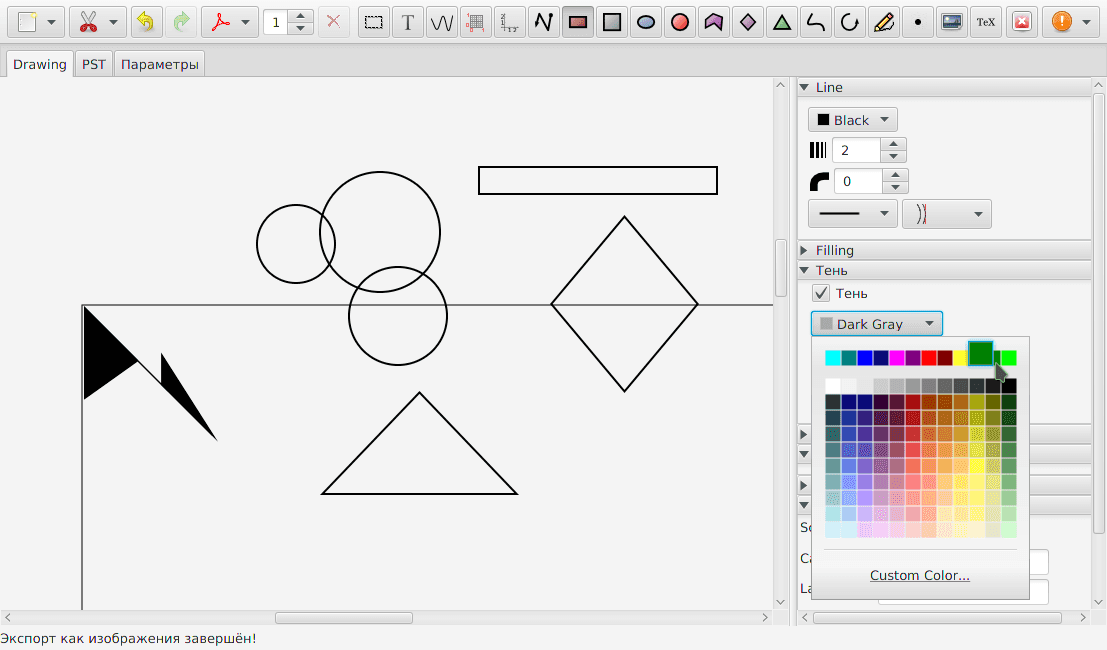Image resolution: width=1107 pixels, height=650 pixels.
Task: Select the freehand pencil tool
Action: 884,23
